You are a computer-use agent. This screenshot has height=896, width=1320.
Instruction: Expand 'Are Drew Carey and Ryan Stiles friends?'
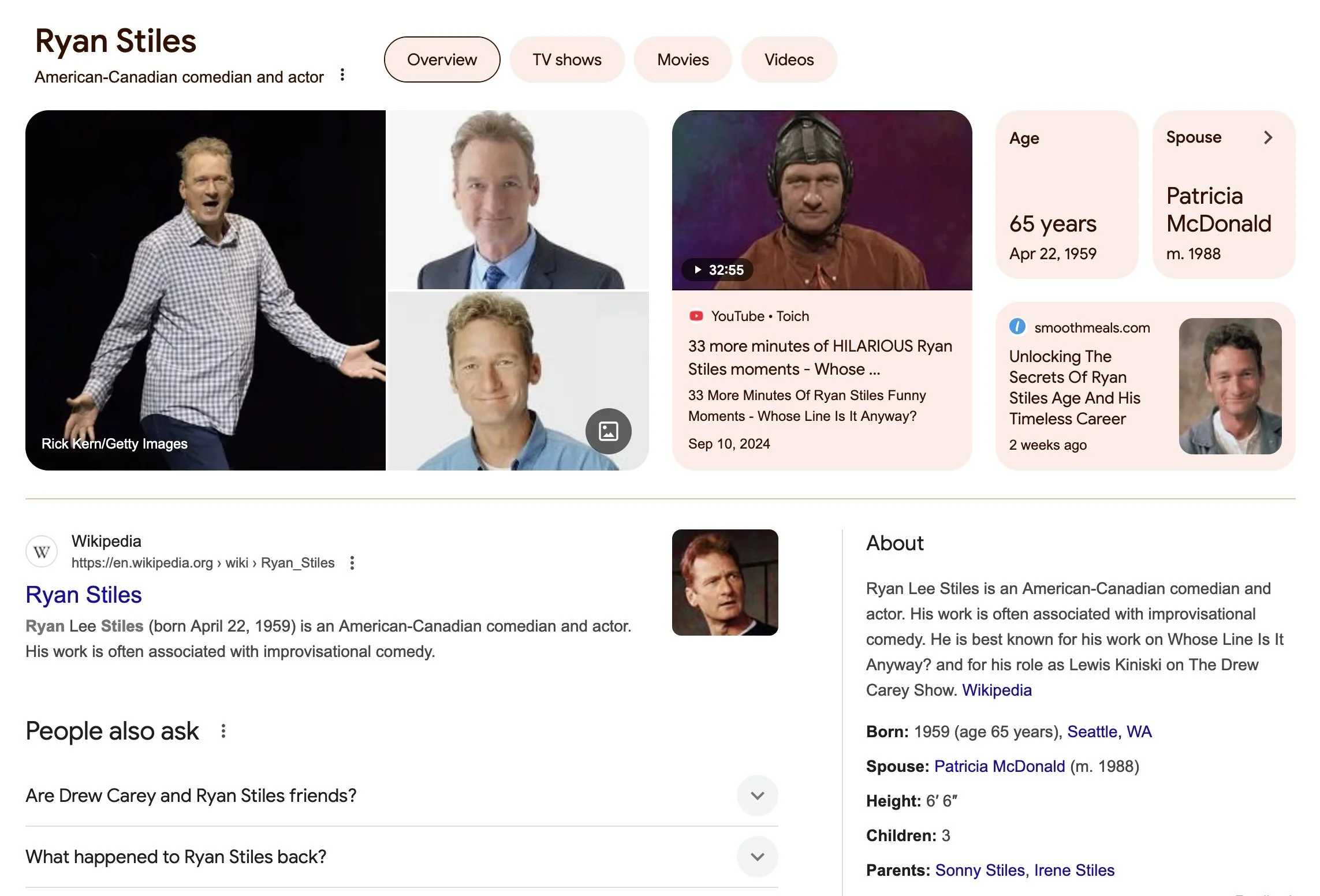point(757,796)
